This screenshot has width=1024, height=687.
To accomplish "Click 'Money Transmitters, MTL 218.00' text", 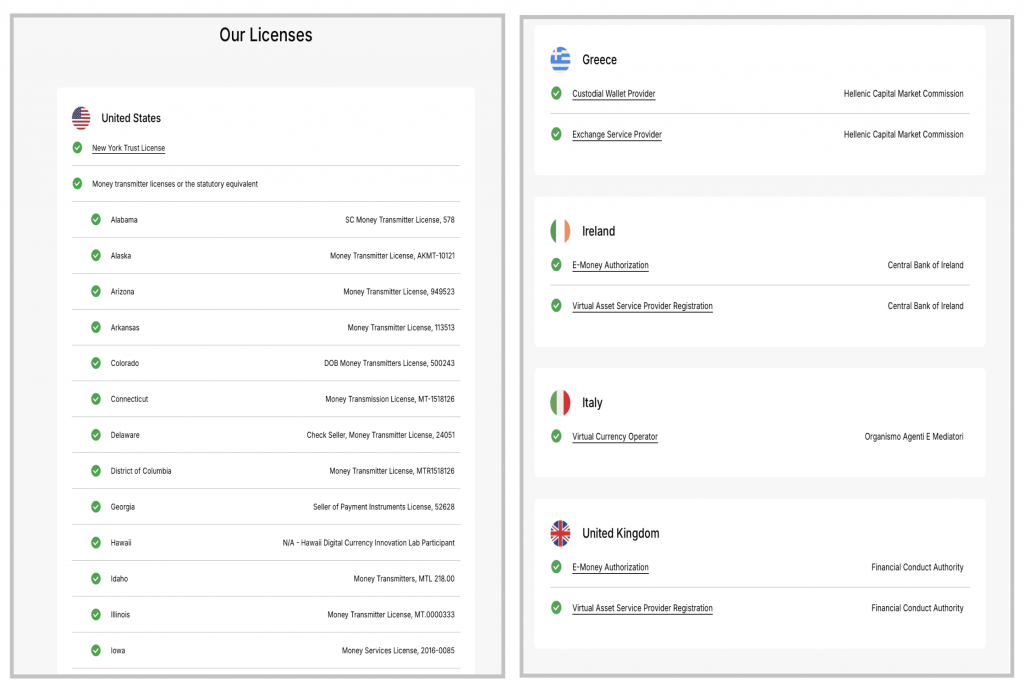I will point(404,579).
